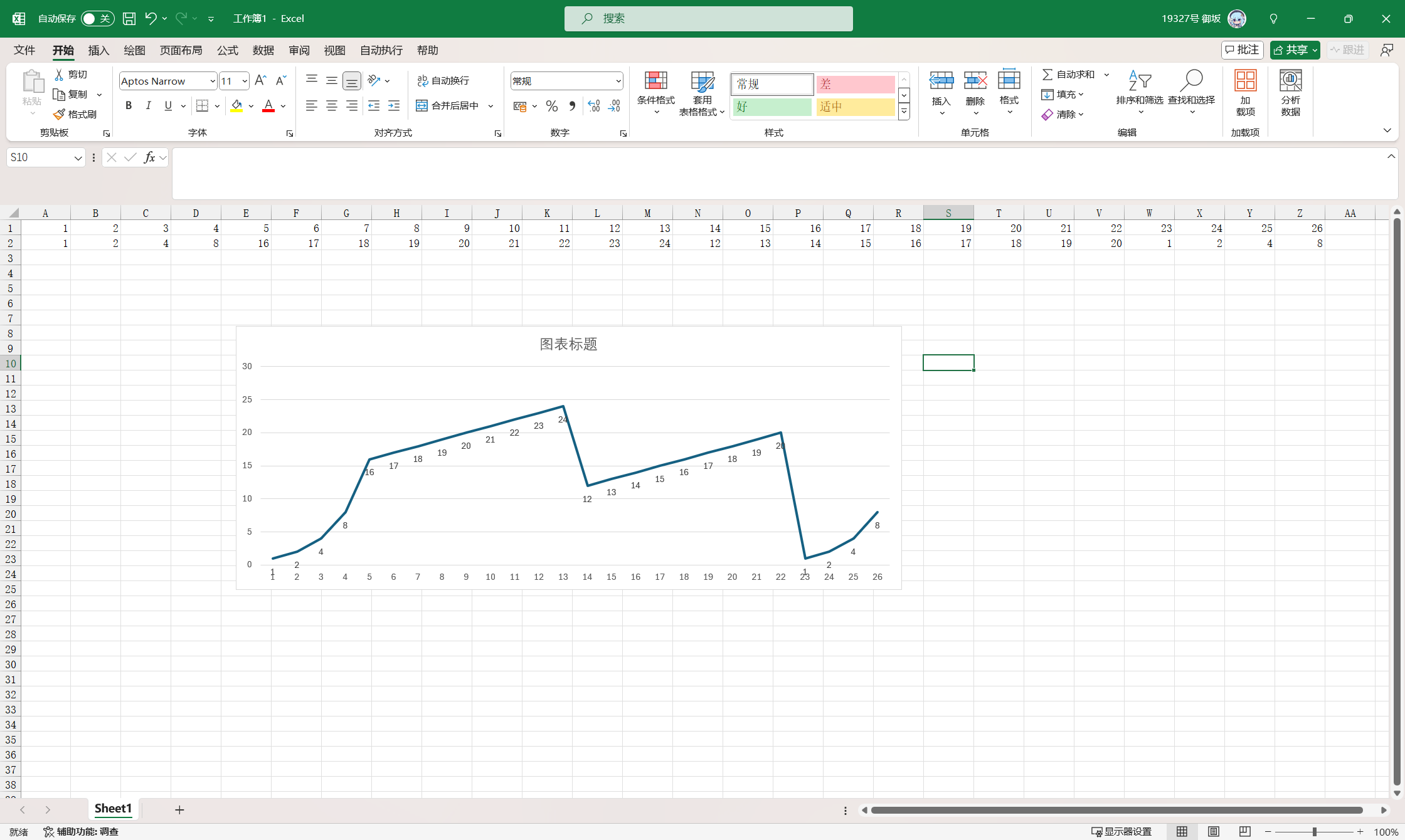Increase font size with larger A icon
This screenshot has width=1405, height=840.
pyautogui.click(x=261, y=80)
